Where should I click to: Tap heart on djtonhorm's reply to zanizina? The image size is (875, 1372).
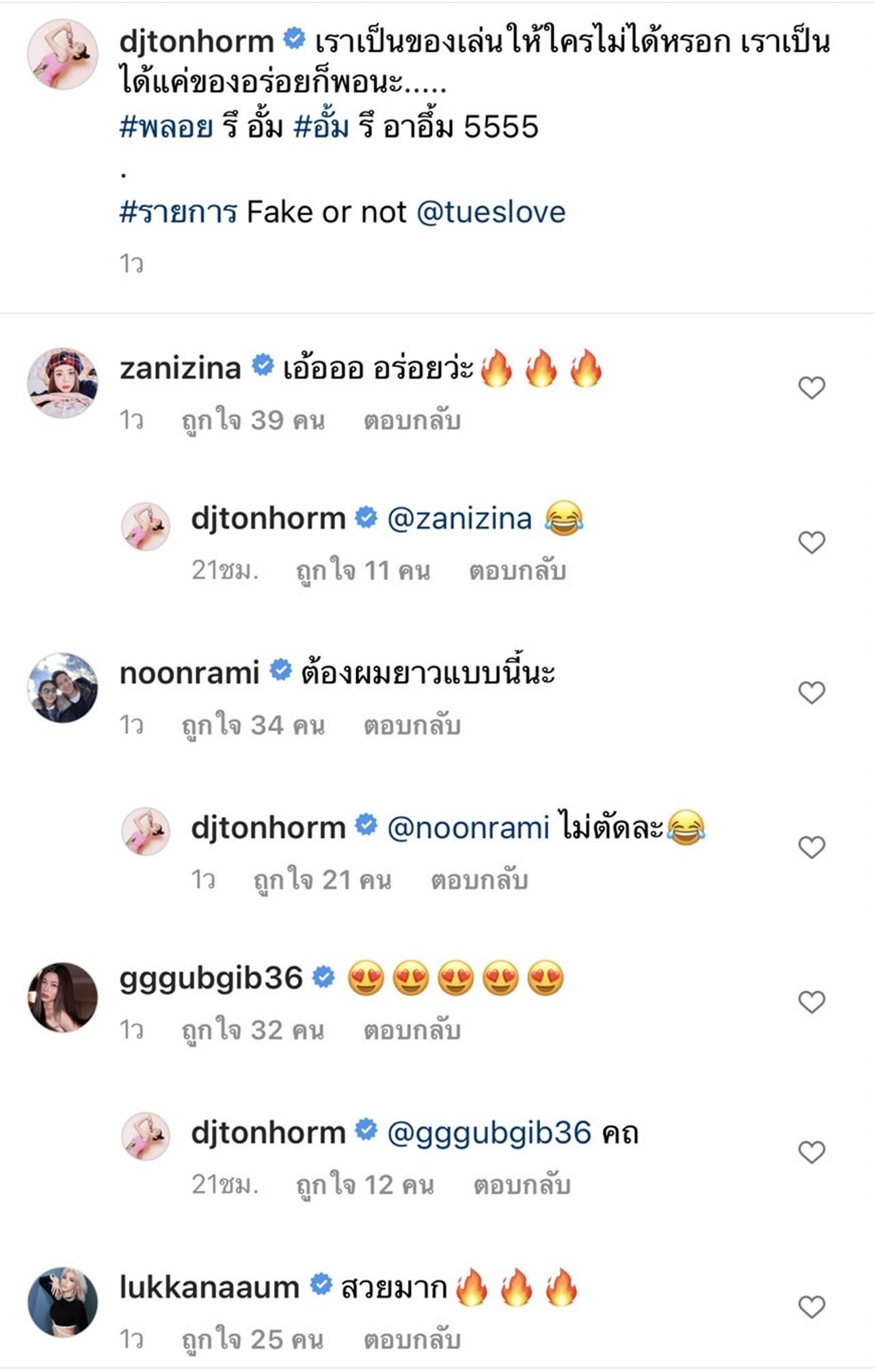click(x=811, y=543)
